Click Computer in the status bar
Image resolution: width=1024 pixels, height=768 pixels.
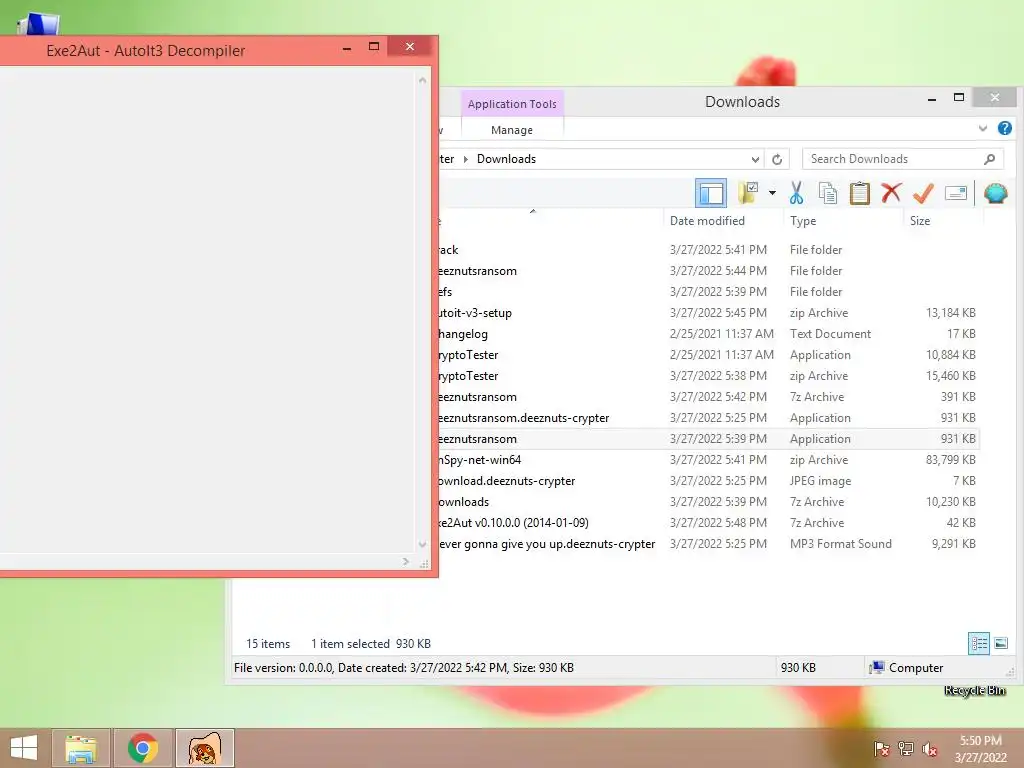(x=907, y=667)
